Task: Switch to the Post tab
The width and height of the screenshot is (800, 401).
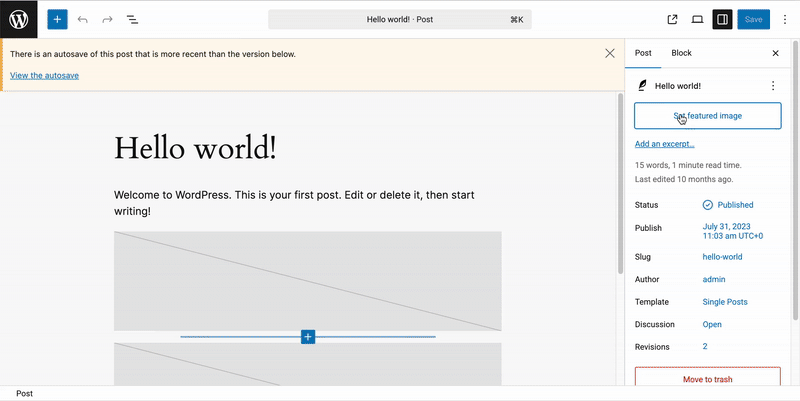Action: 643,53
